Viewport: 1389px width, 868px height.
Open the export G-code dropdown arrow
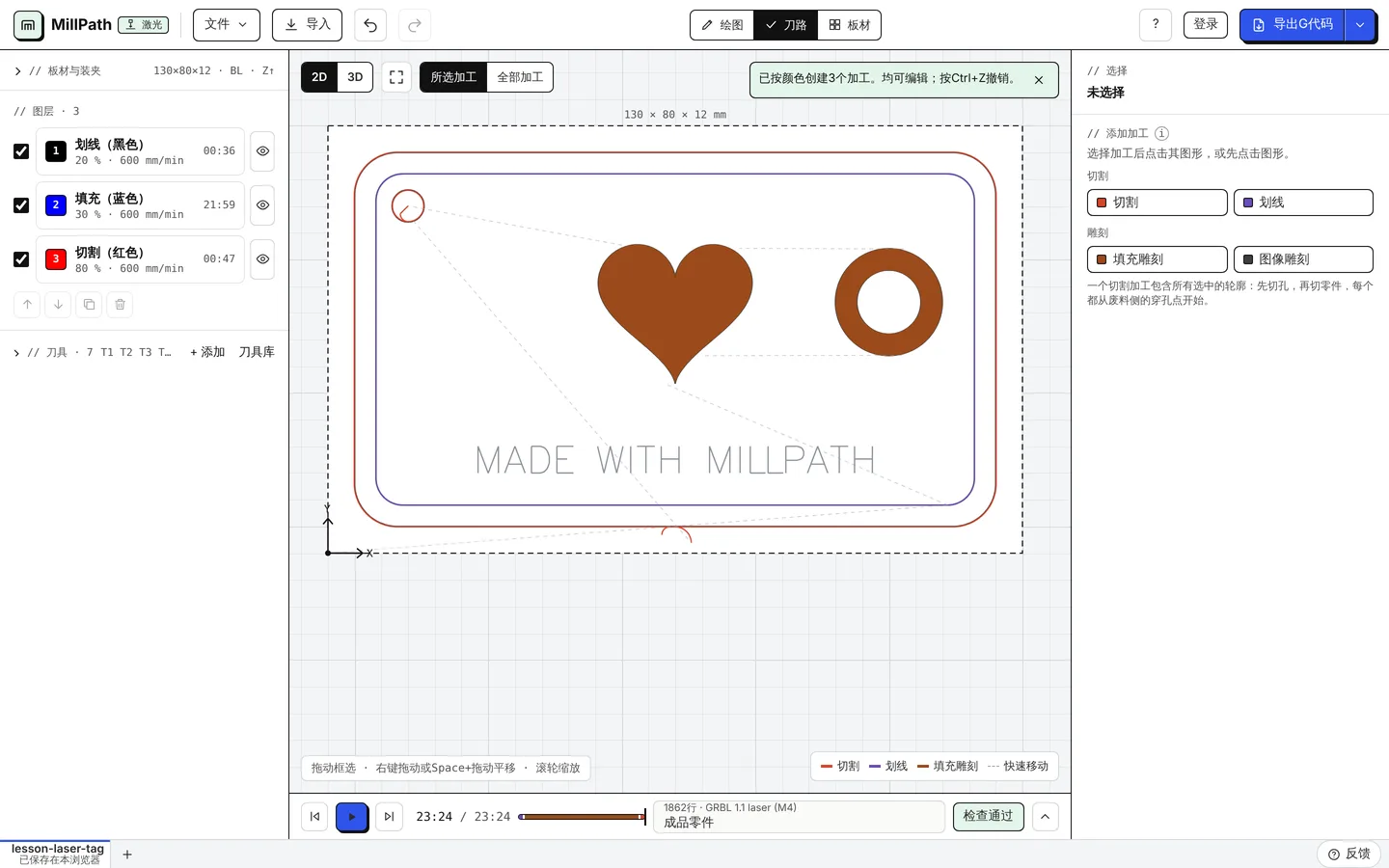(x=1360, y=25)
